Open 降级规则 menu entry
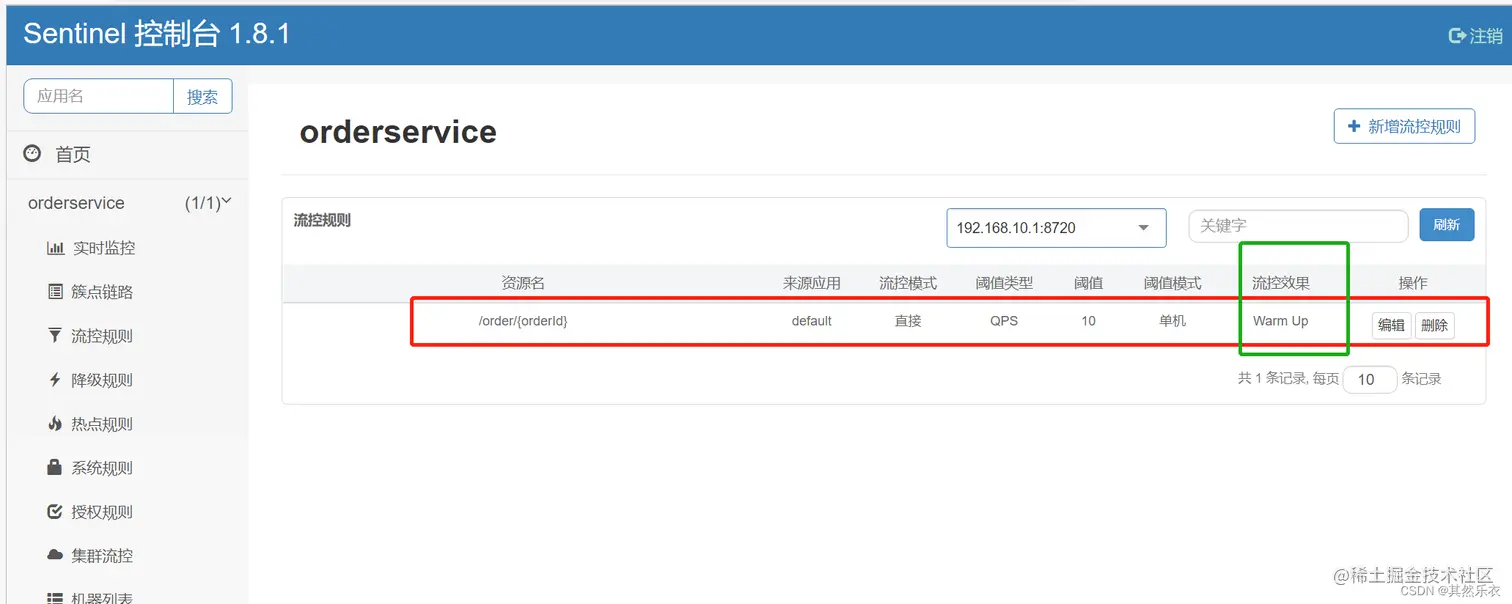Screen dimensions: 1512x604 click(102, 380)
